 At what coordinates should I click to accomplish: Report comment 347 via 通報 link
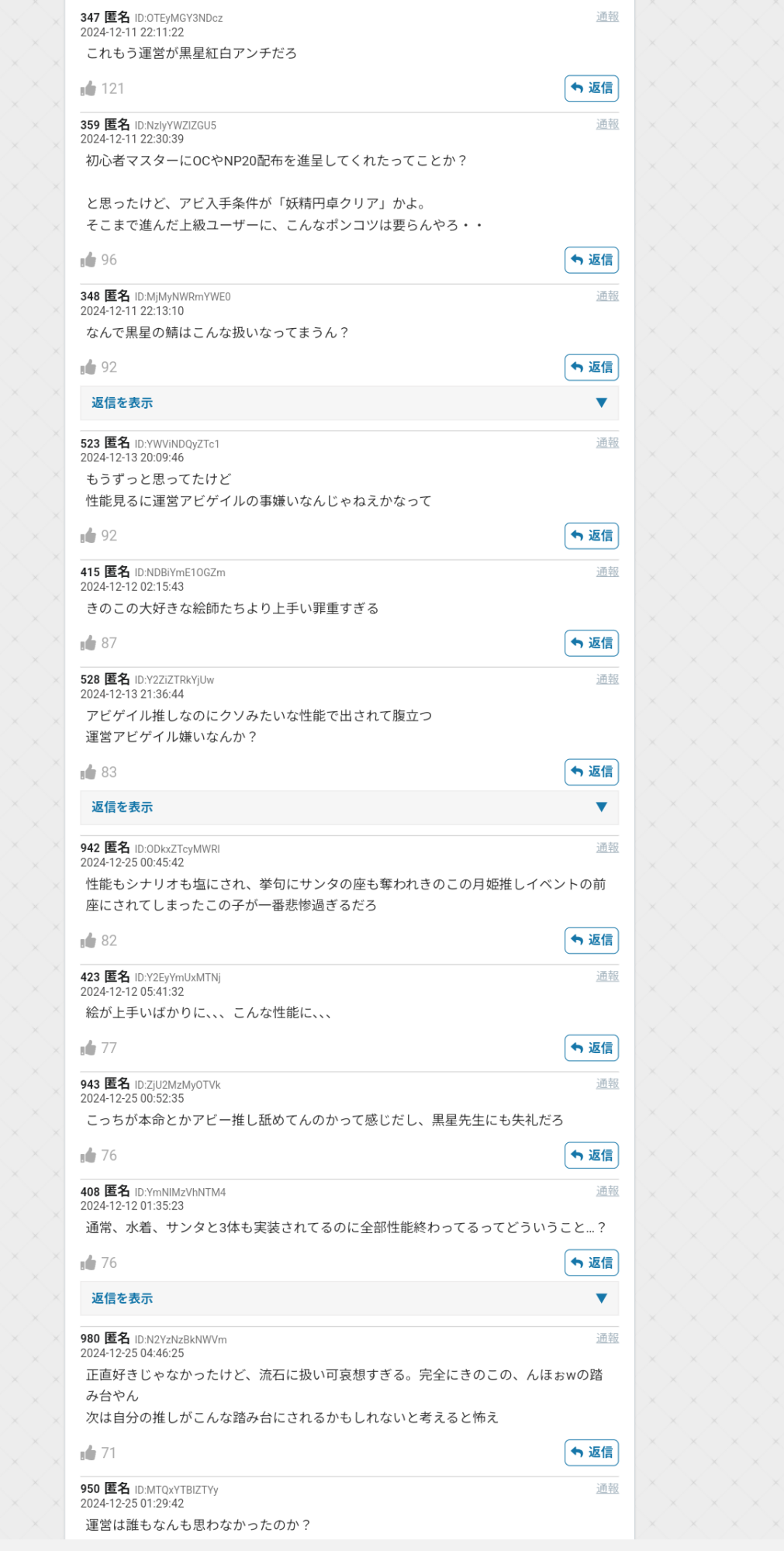point(607,17)
